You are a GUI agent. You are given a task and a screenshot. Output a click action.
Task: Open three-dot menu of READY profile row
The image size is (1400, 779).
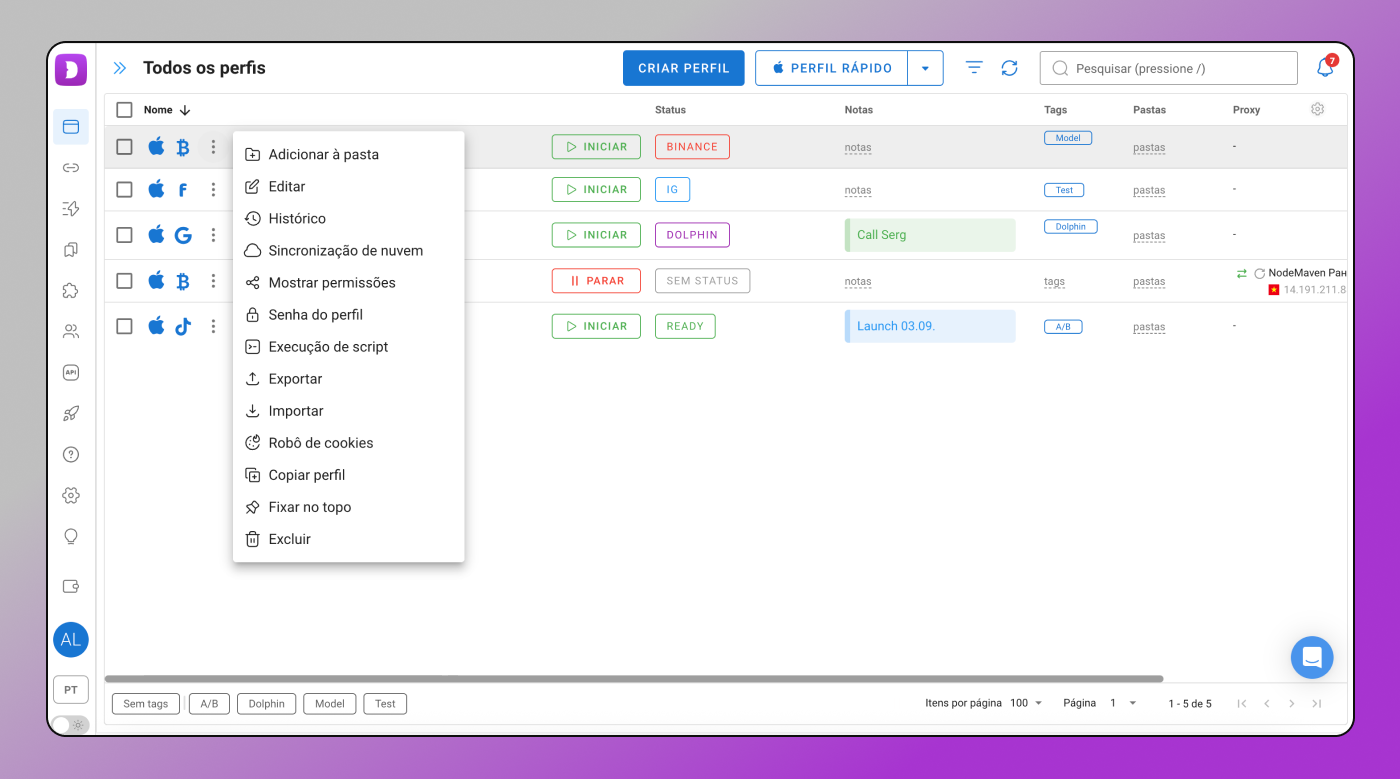coord(213,326)
